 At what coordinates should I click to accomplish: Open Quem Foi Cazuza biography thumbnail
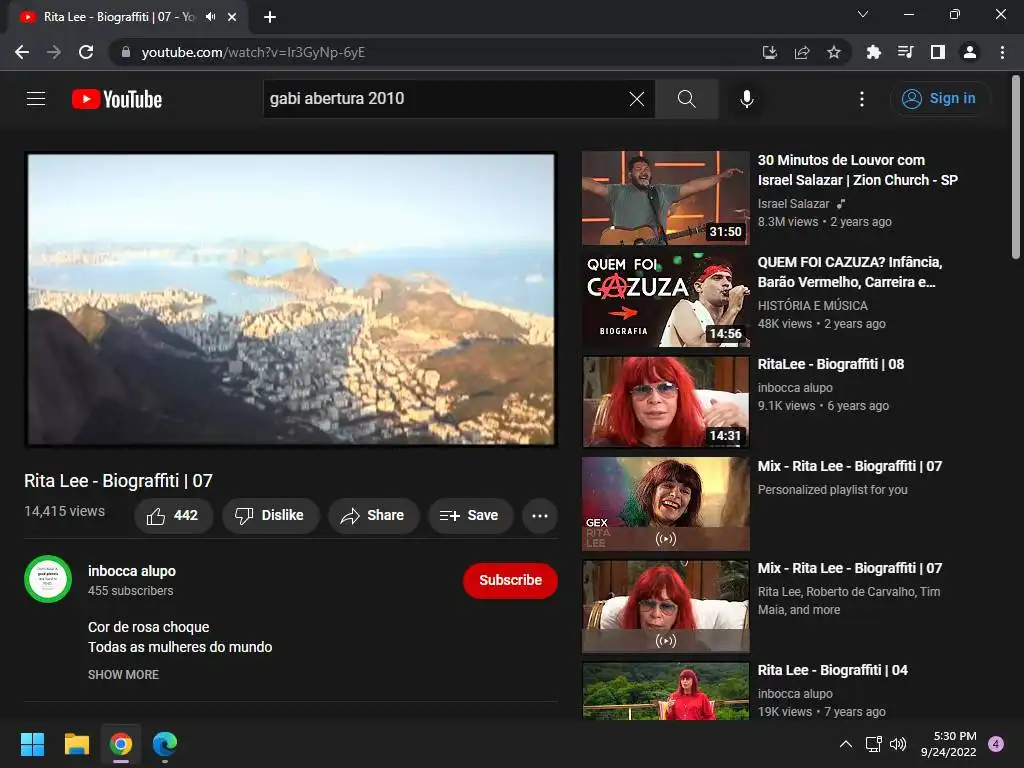point(665,300)
